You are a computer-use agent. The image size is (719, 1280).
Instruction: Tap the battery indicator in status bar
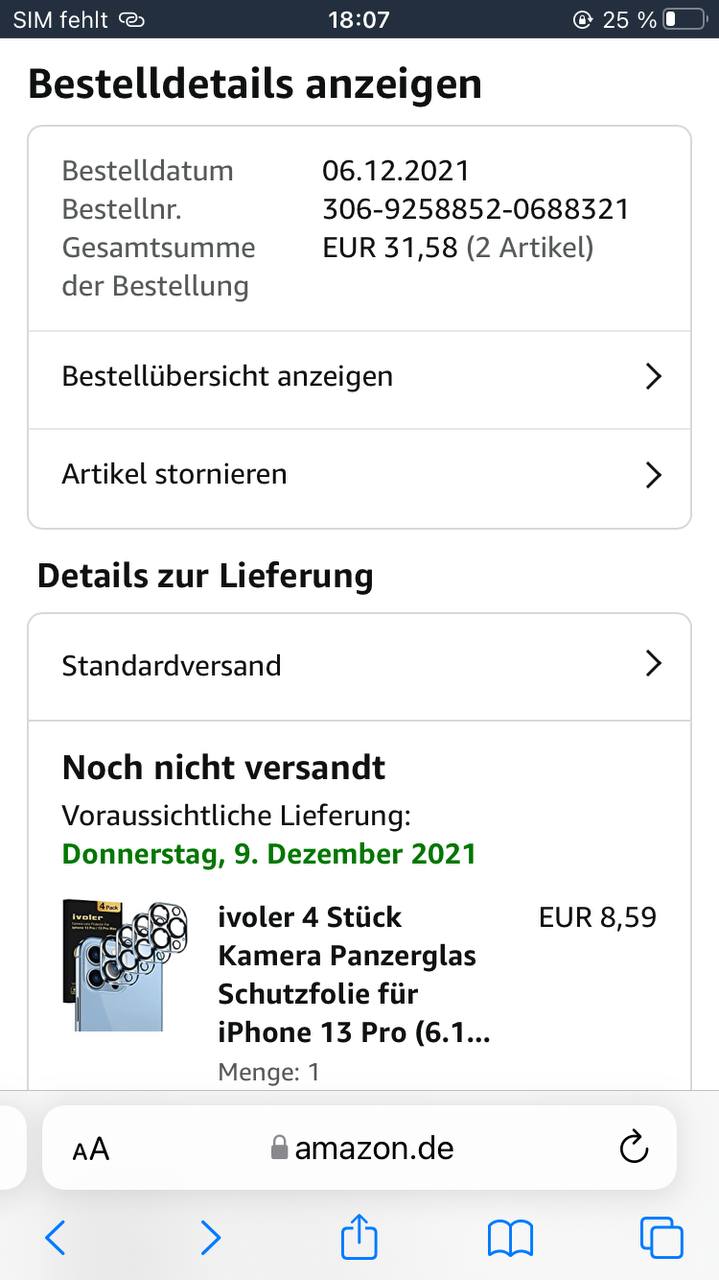click(x=684, y=19)
